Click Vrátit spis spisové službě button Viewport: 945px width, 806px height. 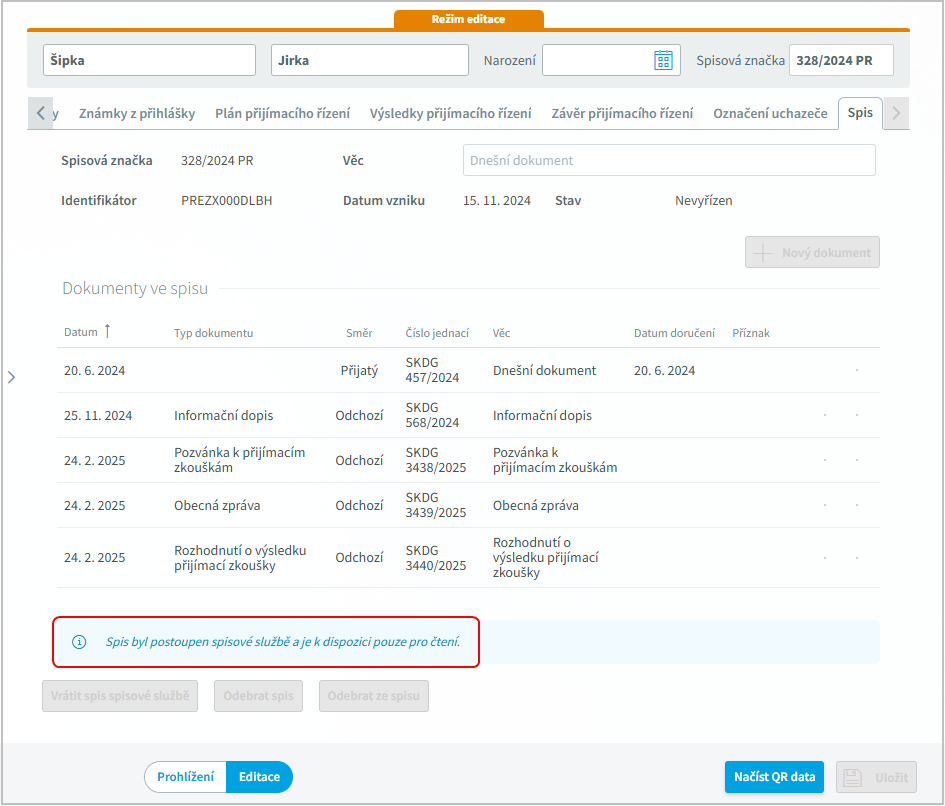[120, 696]
